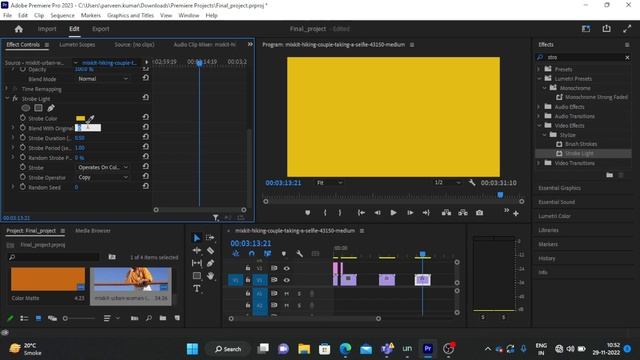Viewport: 640px width, 360px height.
Task: Play the sequence in Program monitor
Action: pyautogui.click(x=393, y=213)
